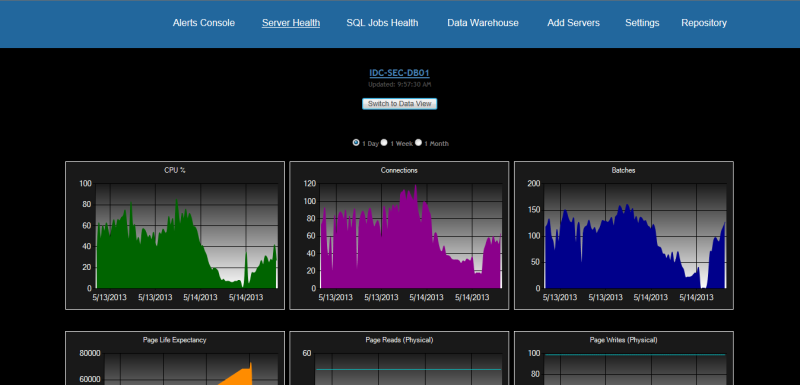Select the 1 Week radio option
This screenshot has width=800, height=385.
384,143
